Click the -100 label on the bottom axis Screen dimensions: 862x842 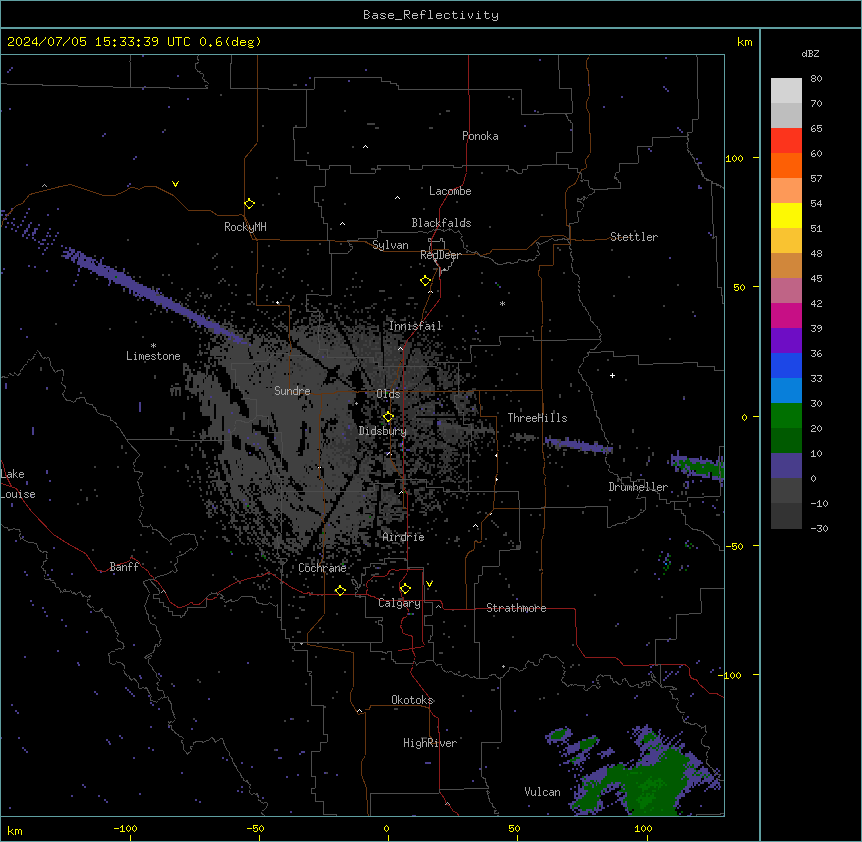tap(125, 828)
